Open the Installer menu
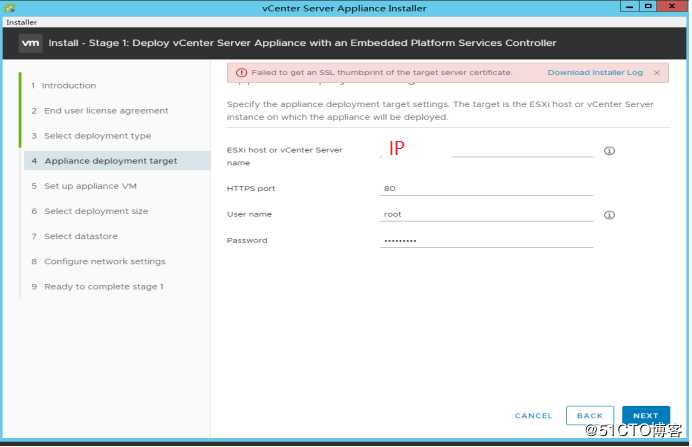 pyautogui.click(x=21, y=22)
